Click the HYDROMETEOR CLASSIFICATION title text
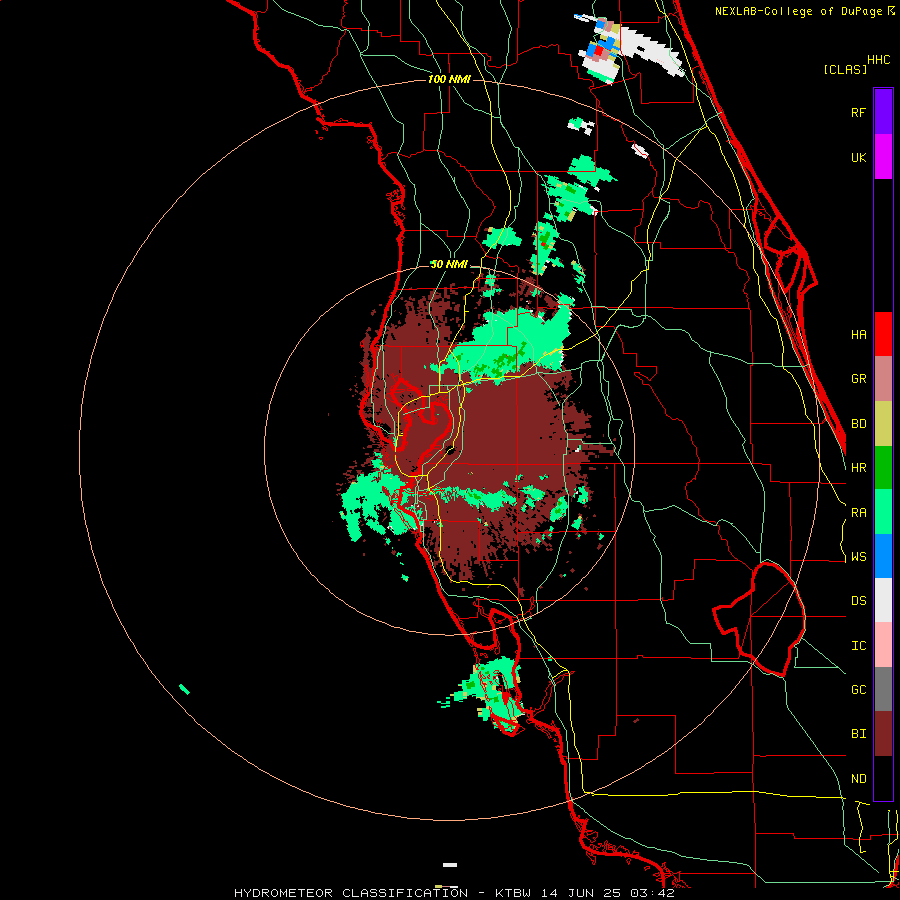Image resolution: width=900 pixels, height=900 pixels. point(351,893)
